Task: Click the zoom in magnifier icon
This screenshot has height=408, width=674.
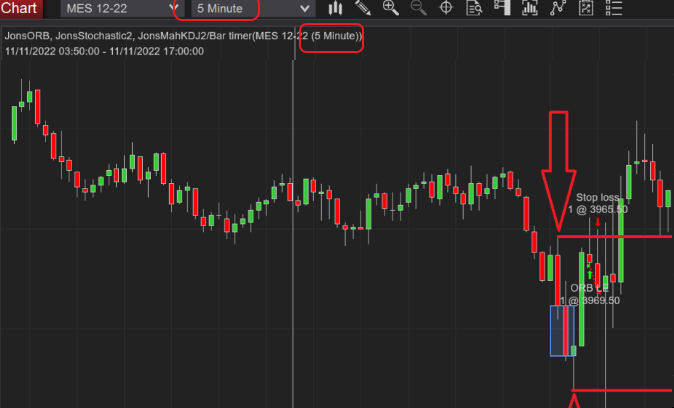Action: click(x=390, y=8)
